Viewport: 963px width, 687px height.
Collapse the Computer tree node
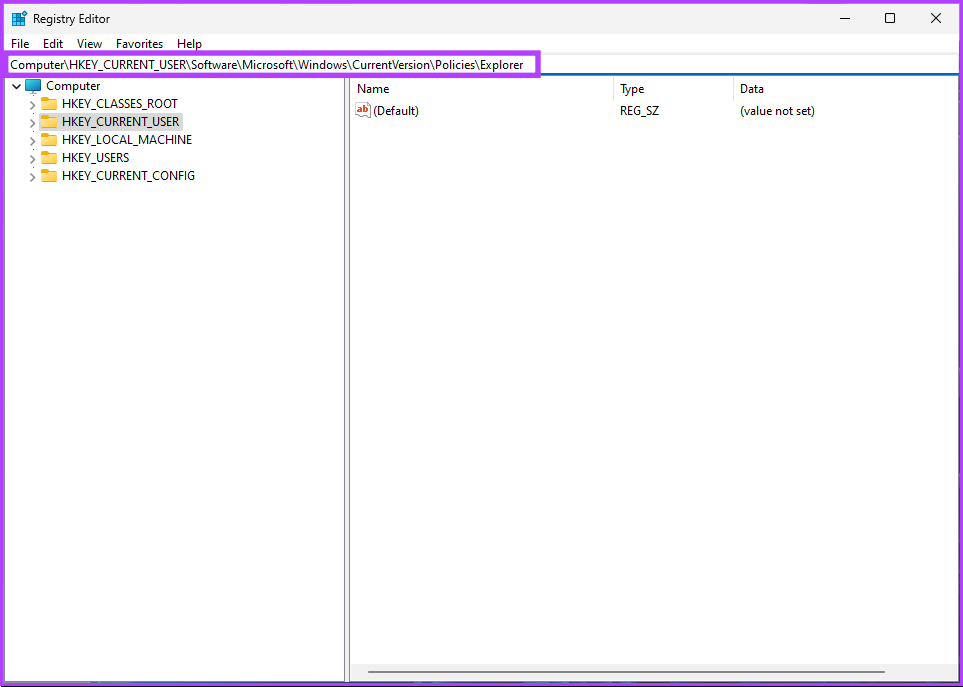(17, 87)
